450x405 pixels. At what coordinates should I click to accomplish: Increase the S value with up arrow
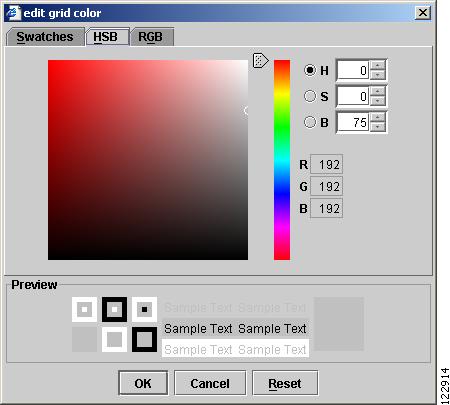point(377,91)
